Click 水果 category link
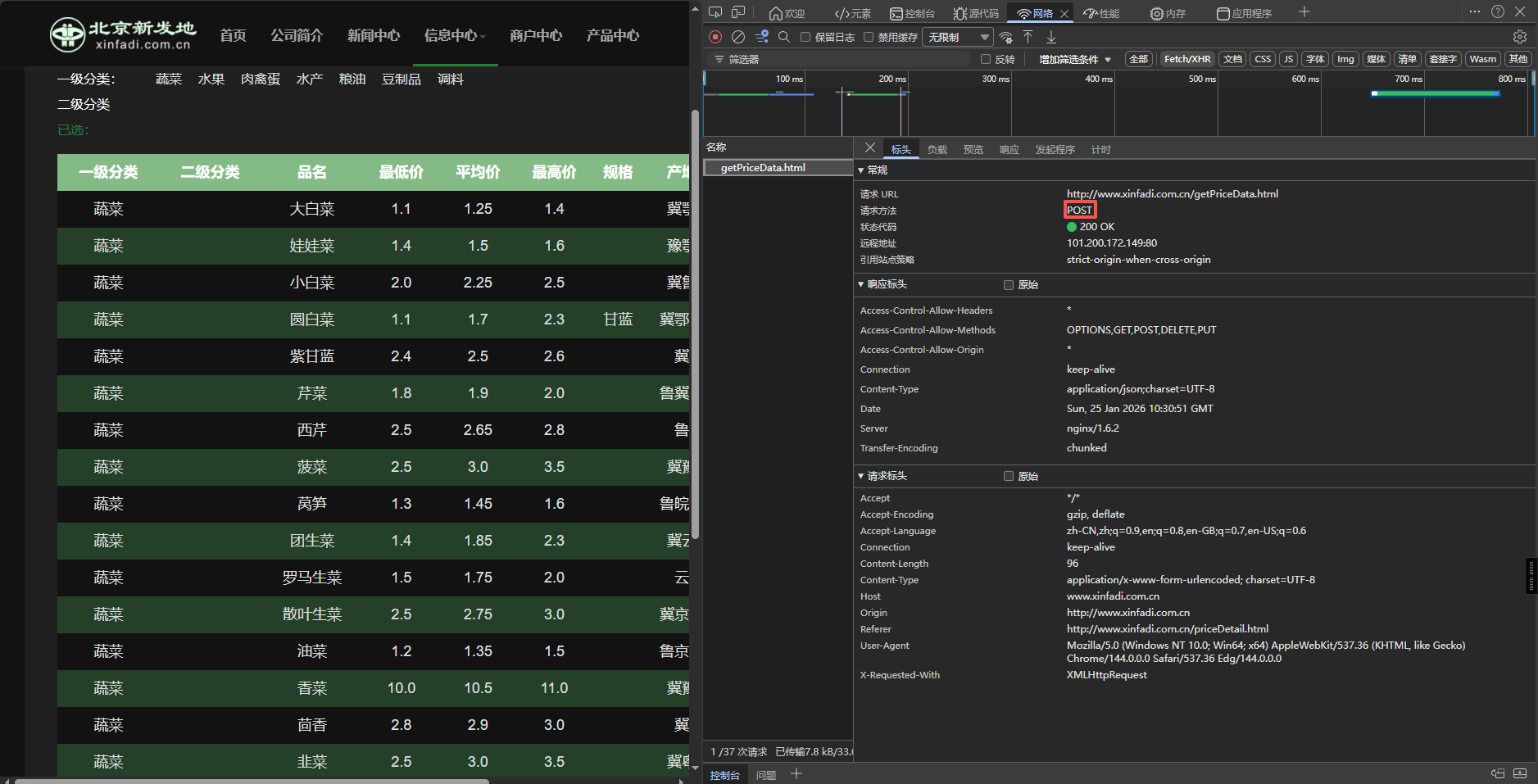The height and width of the screenshot is (784, 1538). 211,79
